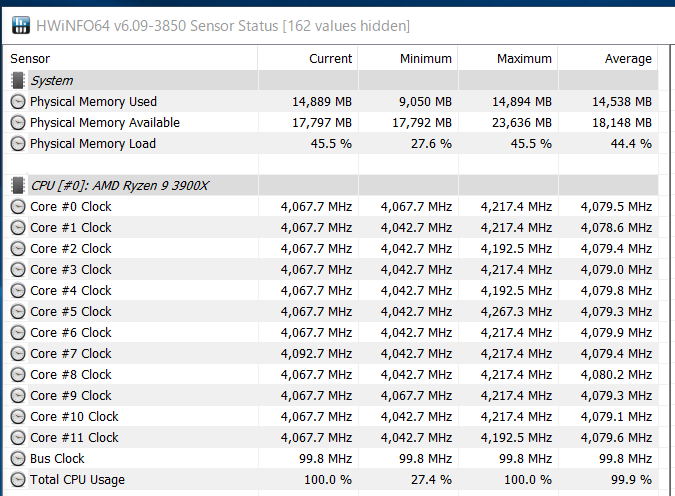This screenshot has height=496, width=675.
Task: Click the CPU Ryzen 9 3900X chip icon
Action: pos(18,186)
